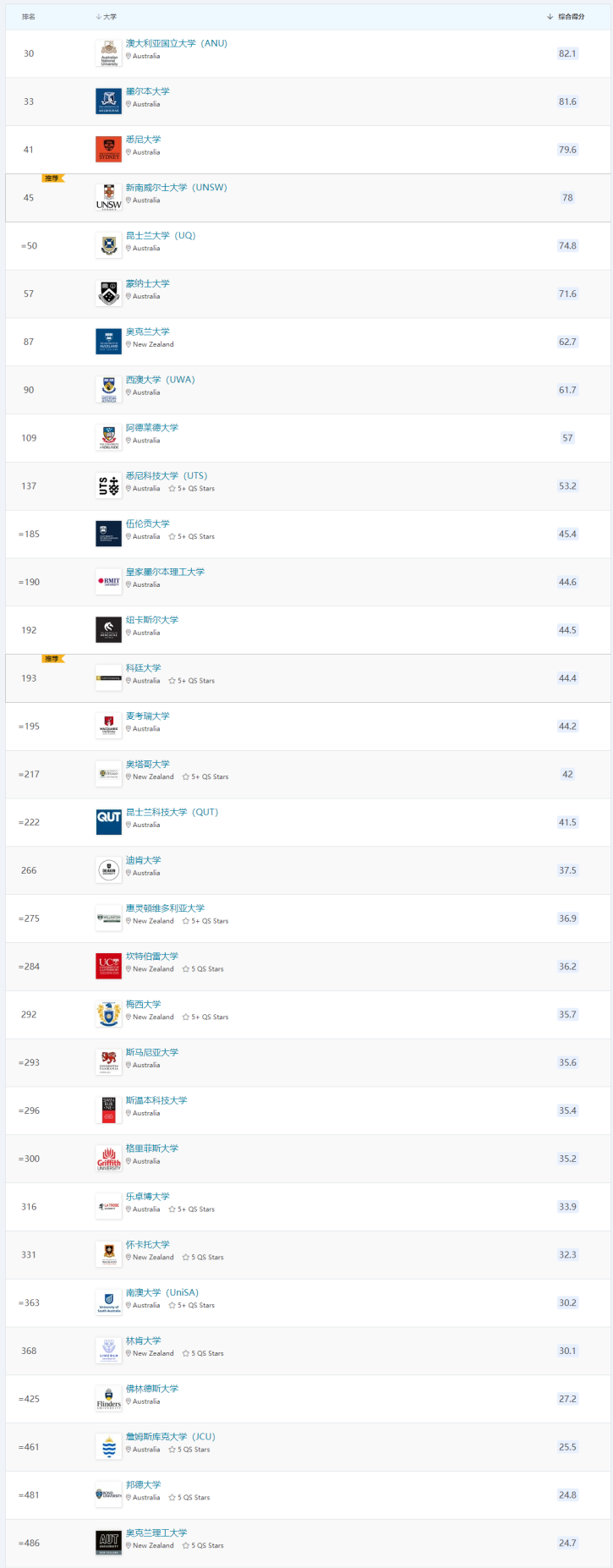Image resolution: width=613 pixels, height=1568 pixels.
Task: Click the 排名 column header
Action: 29,17
